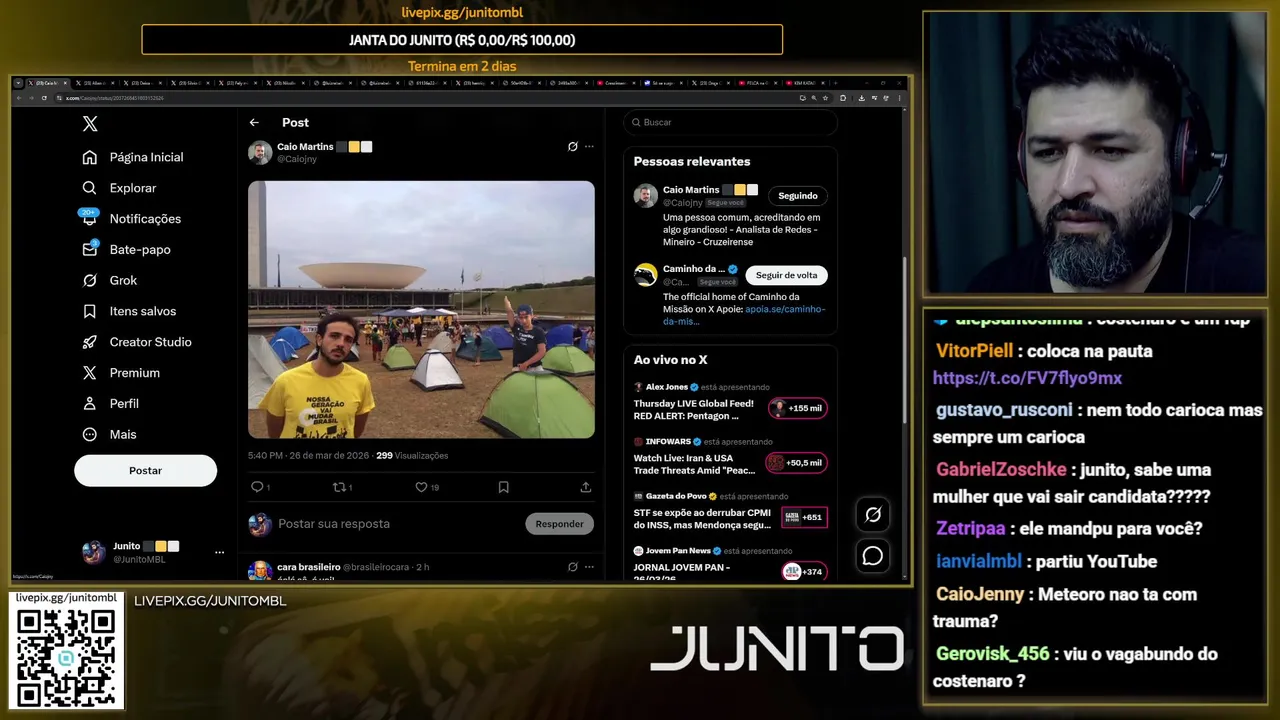The height and width of the screenshot is (720, 1280).
Task: Click the Responder button
Action: pos(559,524)
